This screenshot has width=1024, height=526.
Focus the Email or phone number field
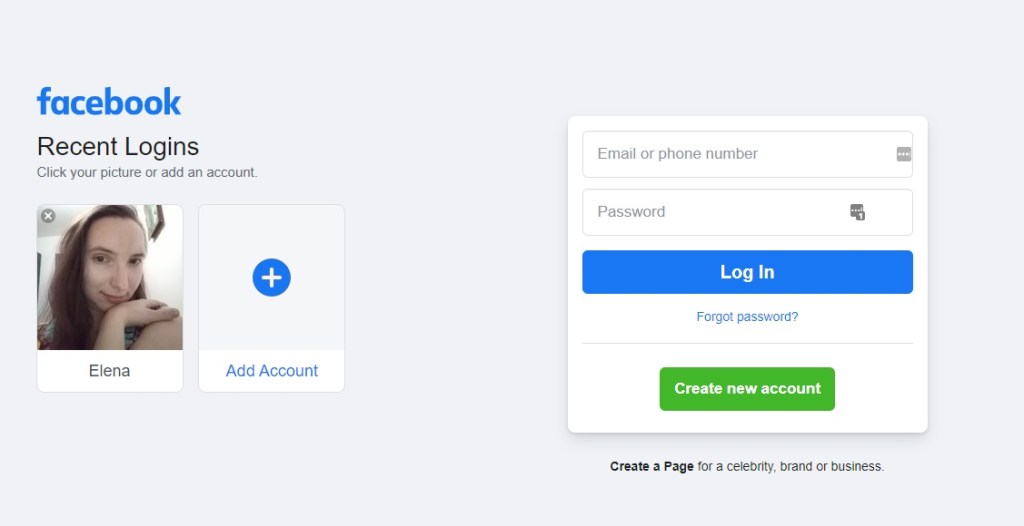(x=735, y=154)
